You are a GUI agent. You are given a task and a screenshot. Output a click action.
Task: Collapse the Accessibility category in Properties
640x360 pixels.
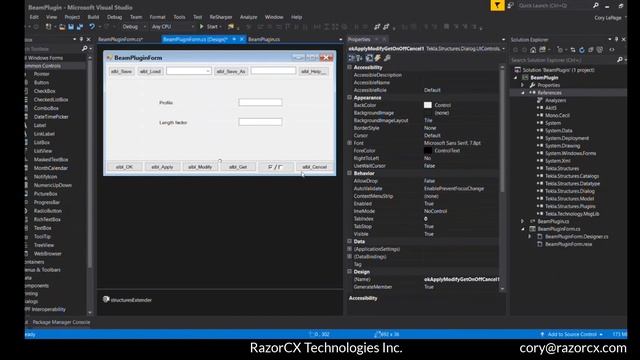click(350, 67)
